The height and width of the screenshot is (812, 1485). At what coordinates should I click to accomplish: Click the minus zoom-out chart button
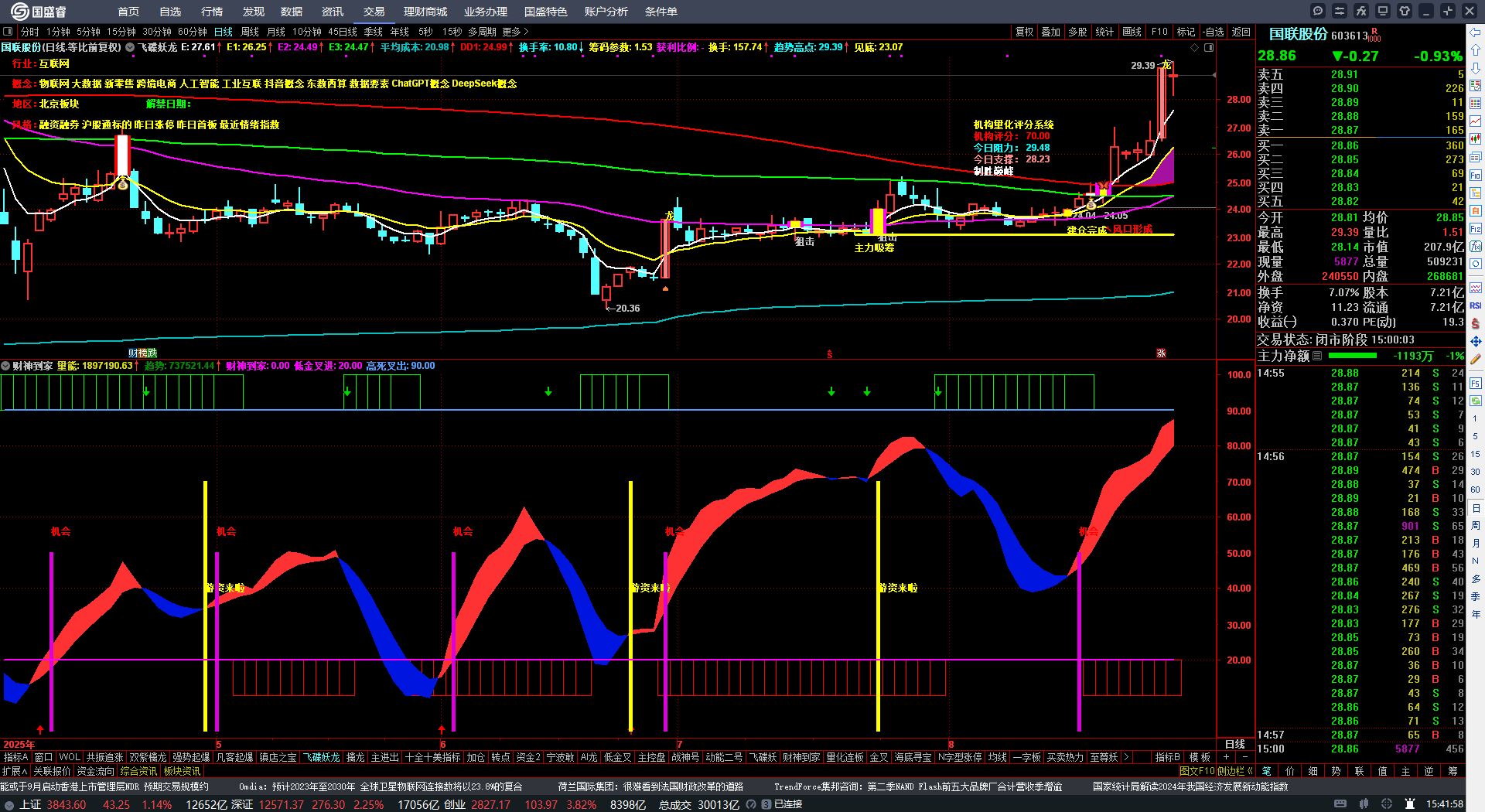coord(1245,757)
